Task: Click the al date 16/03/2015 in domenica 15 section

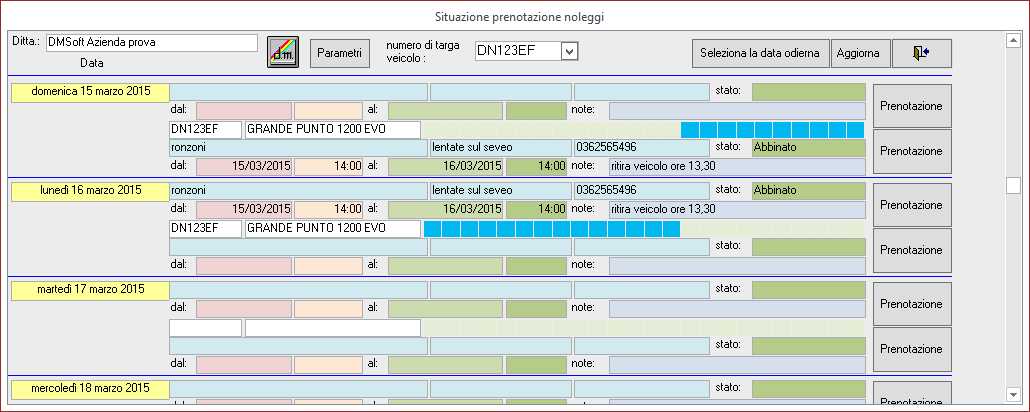Action: click(446, 167)
